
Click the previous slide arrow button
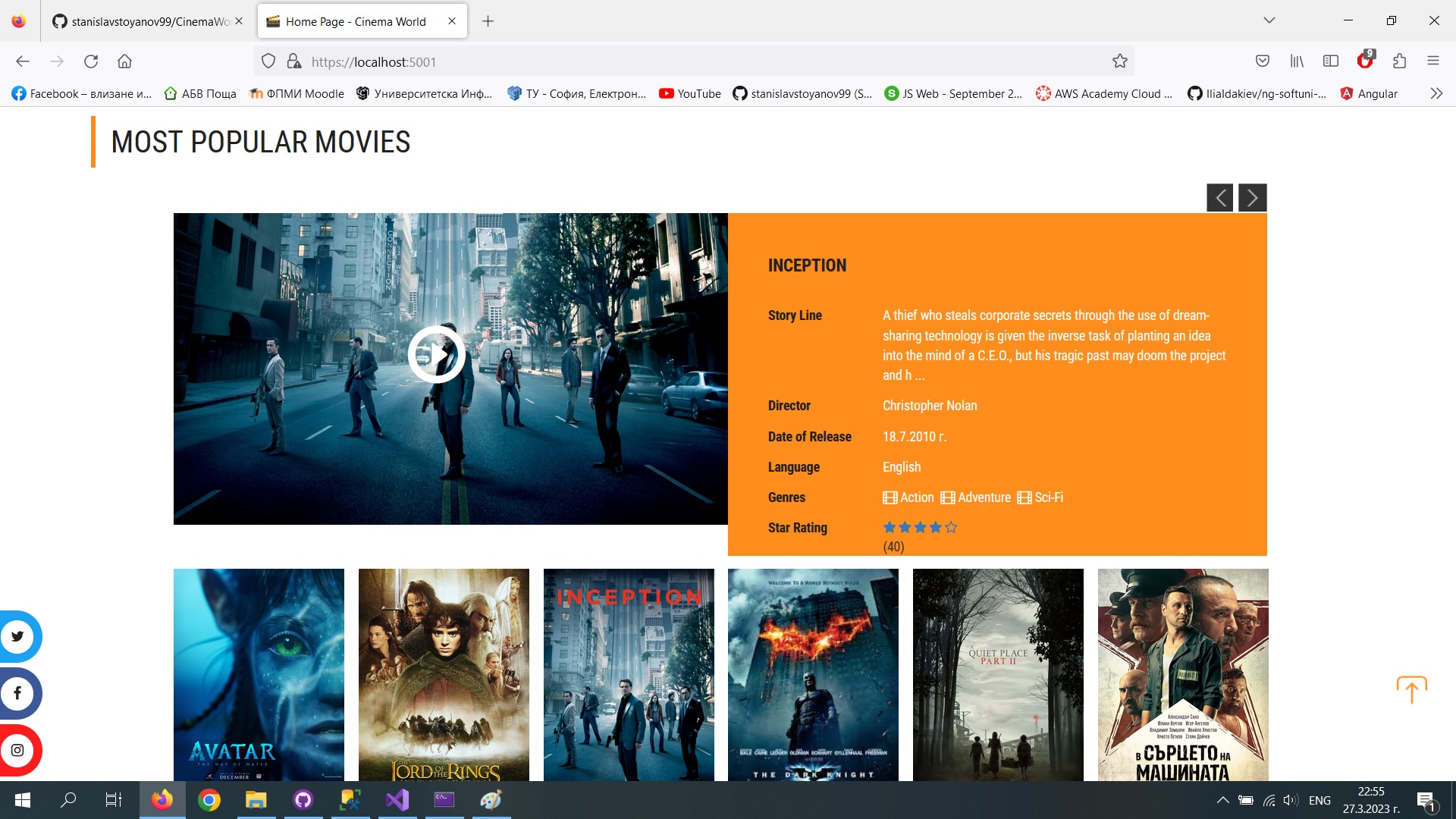tap(1220, 197)
